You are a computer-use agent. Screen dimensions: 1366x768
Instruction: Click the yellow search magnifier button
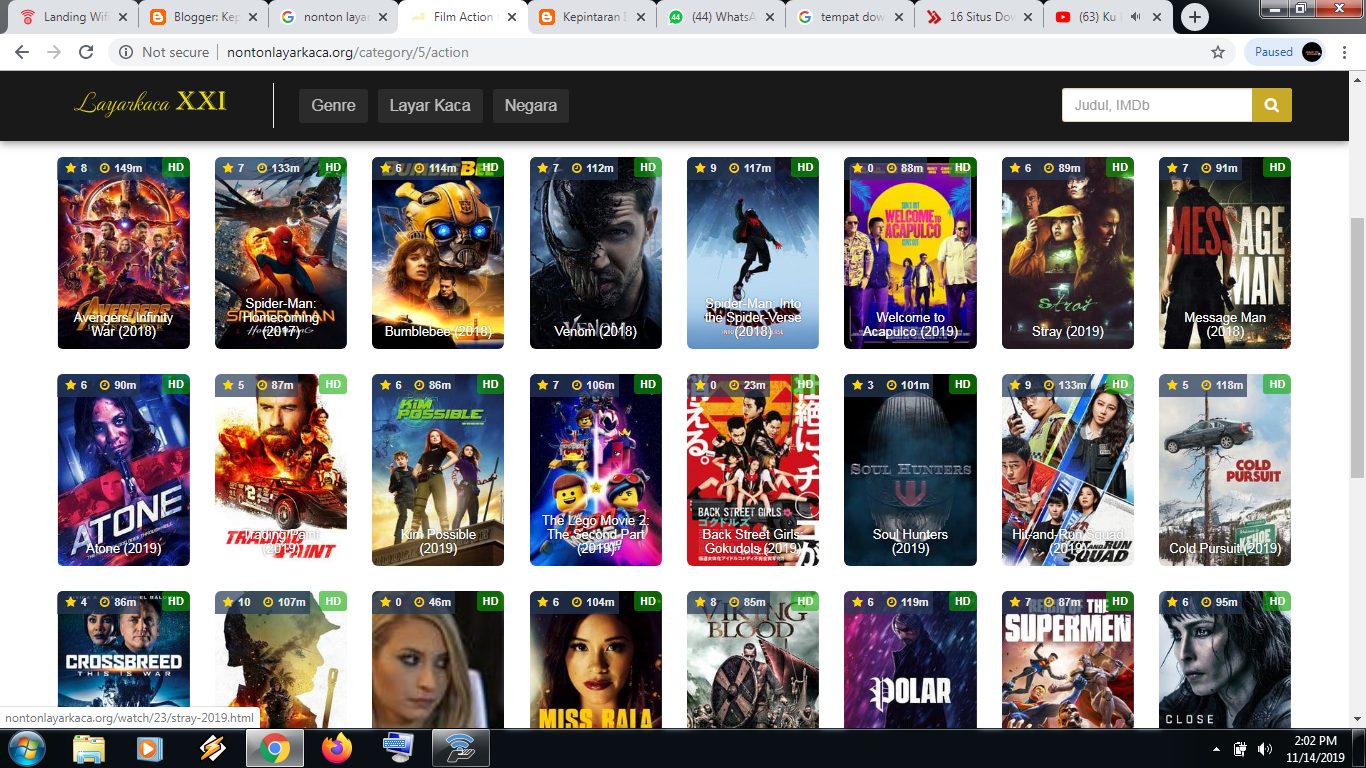click(x=1272, y=105)
